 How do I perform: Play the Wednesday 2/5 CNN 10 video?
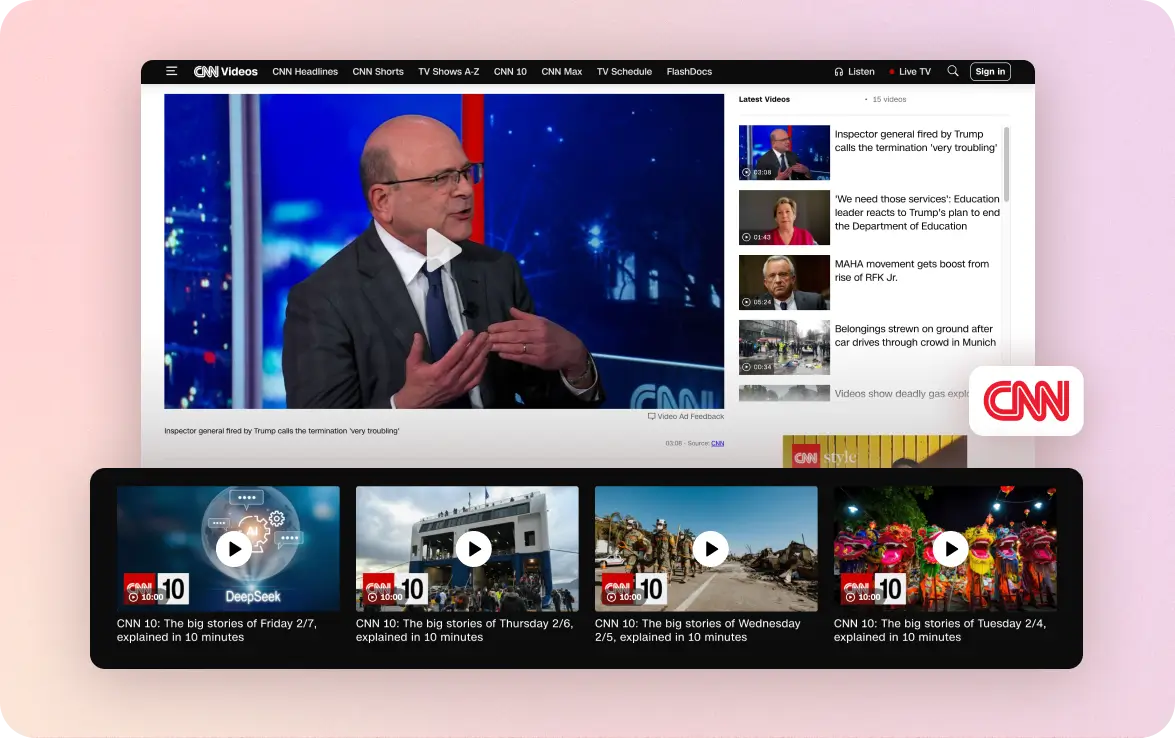point(710,549)
